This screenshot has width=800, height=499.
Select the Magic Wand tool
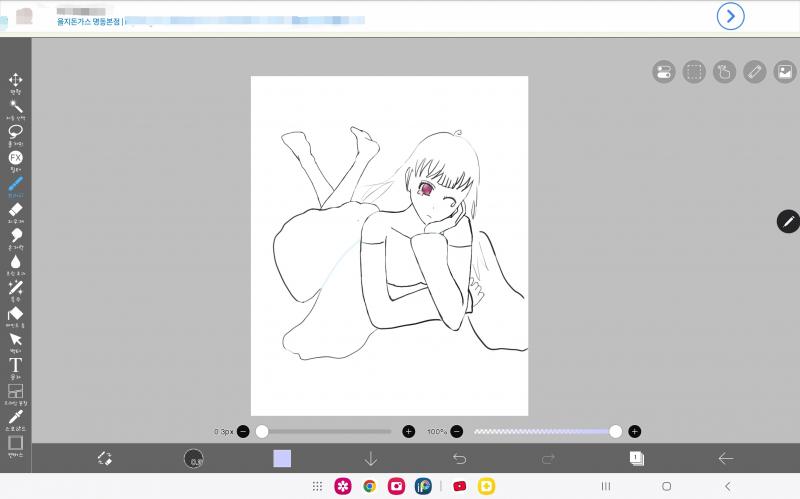tap(15, 107)
